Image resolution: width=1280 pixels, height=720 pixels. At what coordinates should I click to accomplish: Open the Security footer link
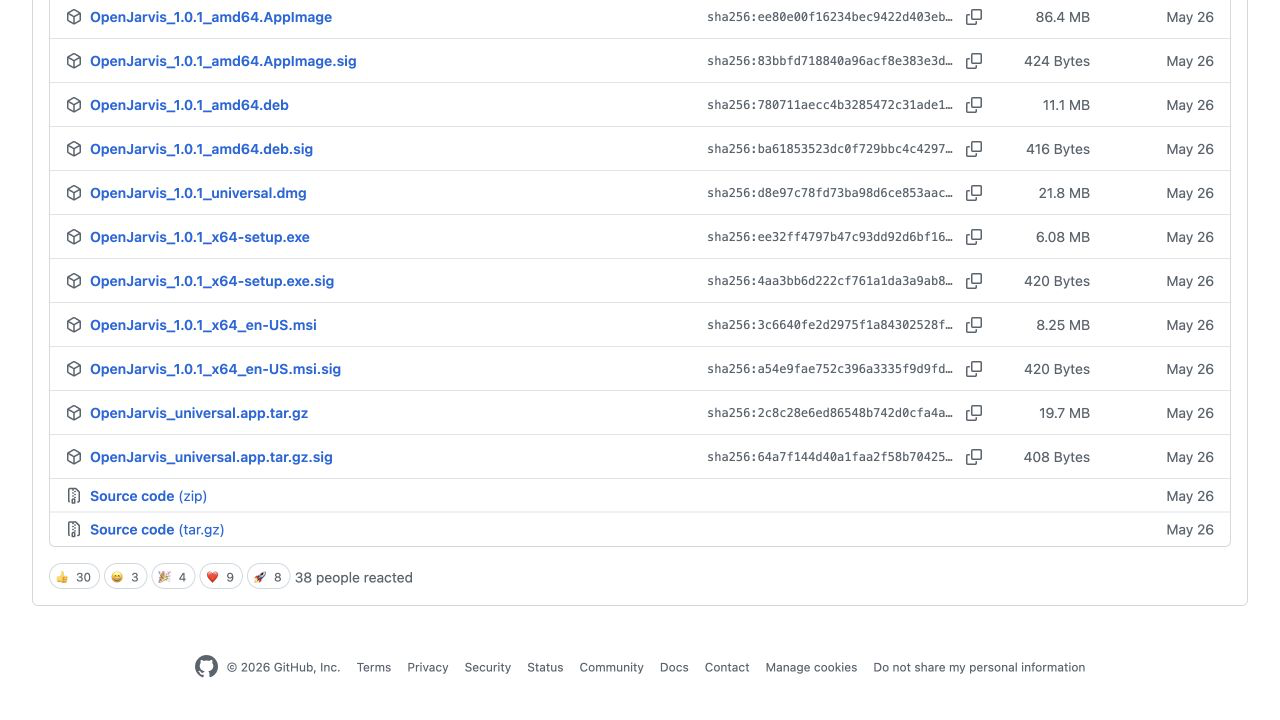click(x=488, y=667)
